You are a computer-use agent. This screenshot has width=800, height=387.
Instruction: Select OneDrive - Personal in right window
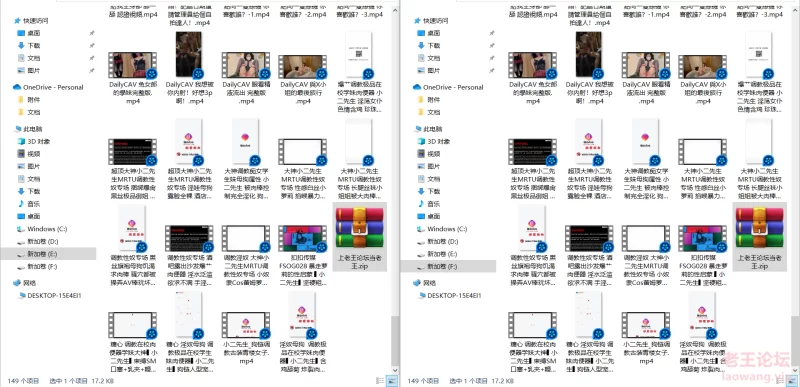click(448, 87)
